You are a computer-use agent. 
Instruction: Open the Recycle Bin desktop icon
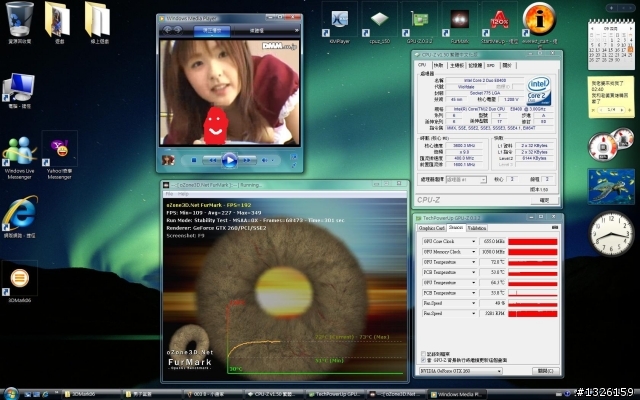pos(20,20)
